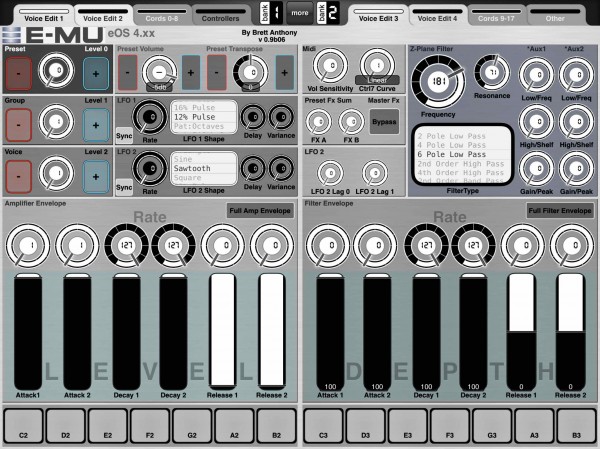The height and width of the screenshot is (449, 600).
Task: Decrease Voice with the minus button
Action: click(x=18, y=176)
